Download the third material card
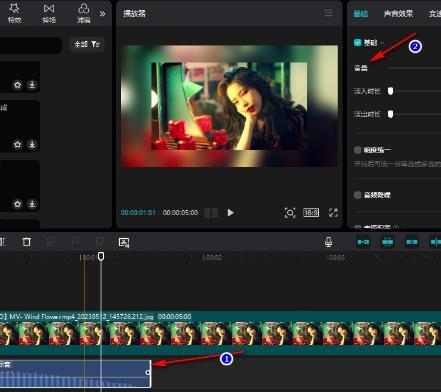The width and height of the screenshot is (441, 392). coord(32,204)
